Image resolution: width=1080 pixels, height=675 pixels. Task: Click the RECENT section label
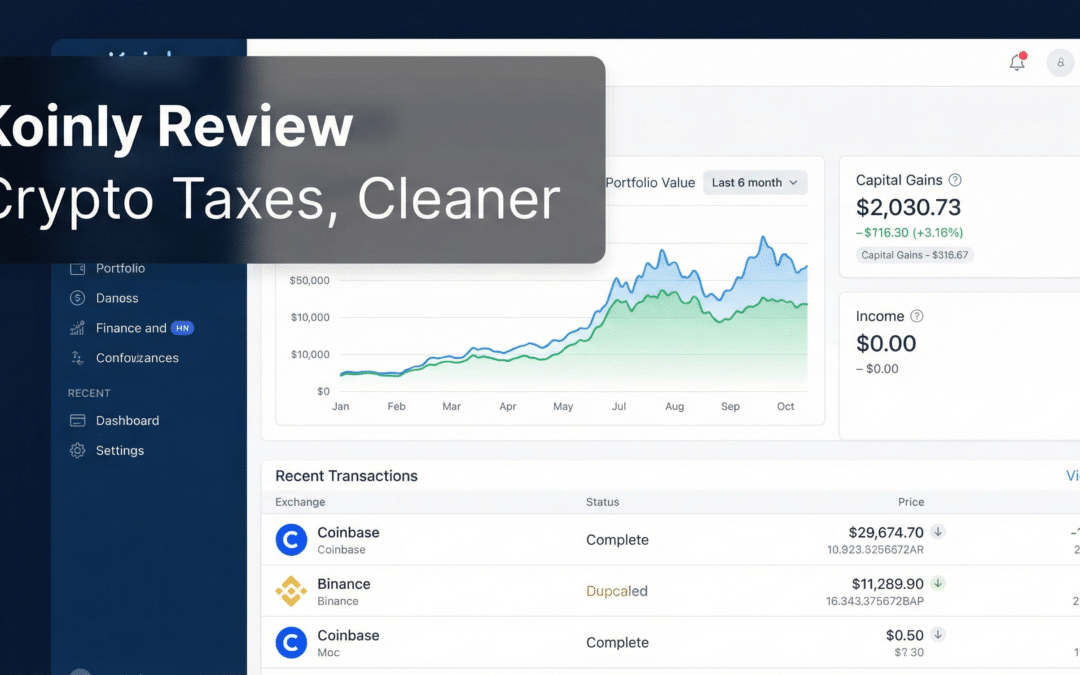(x=89, y=393)
